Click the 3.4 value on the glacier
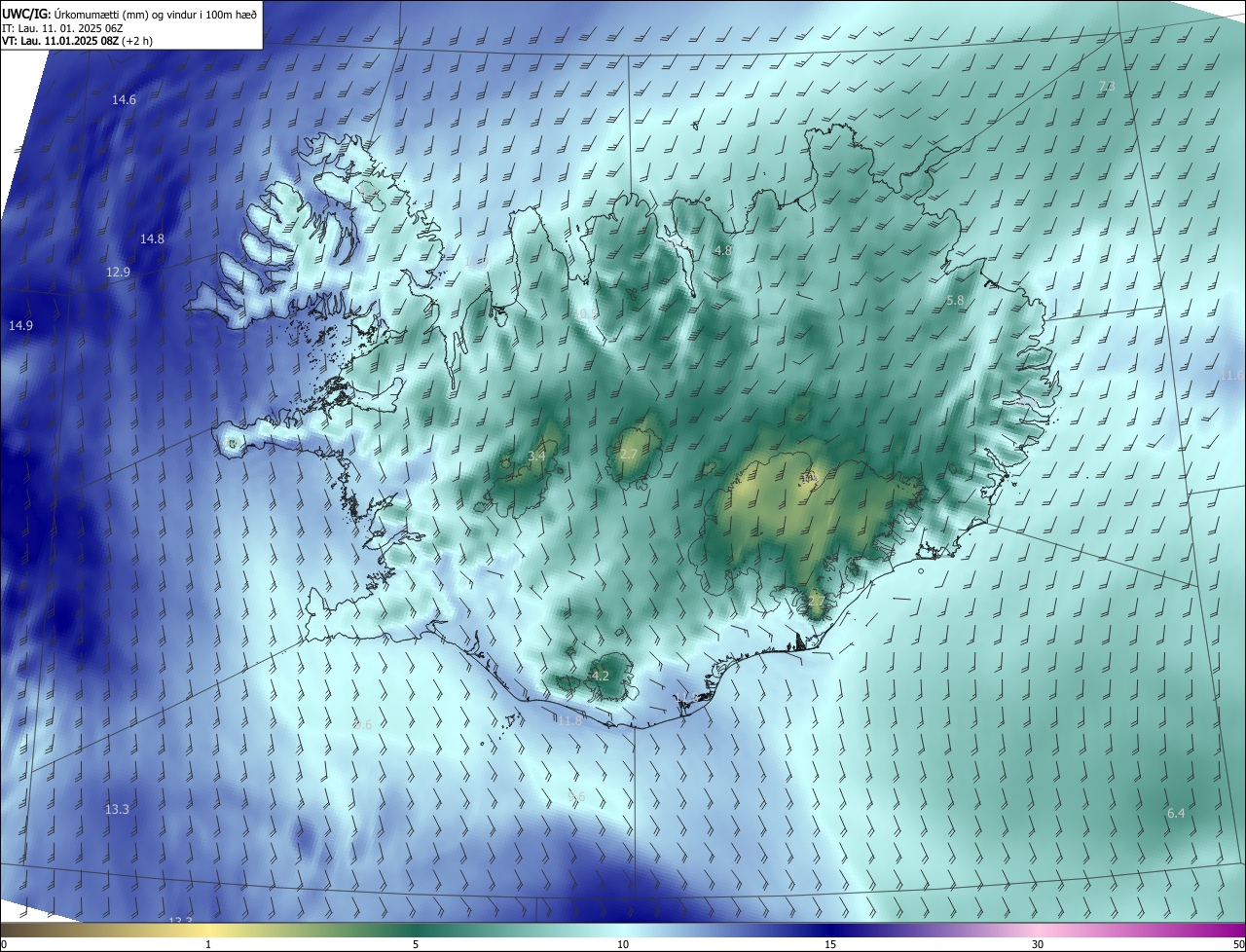 click(536, 456)
